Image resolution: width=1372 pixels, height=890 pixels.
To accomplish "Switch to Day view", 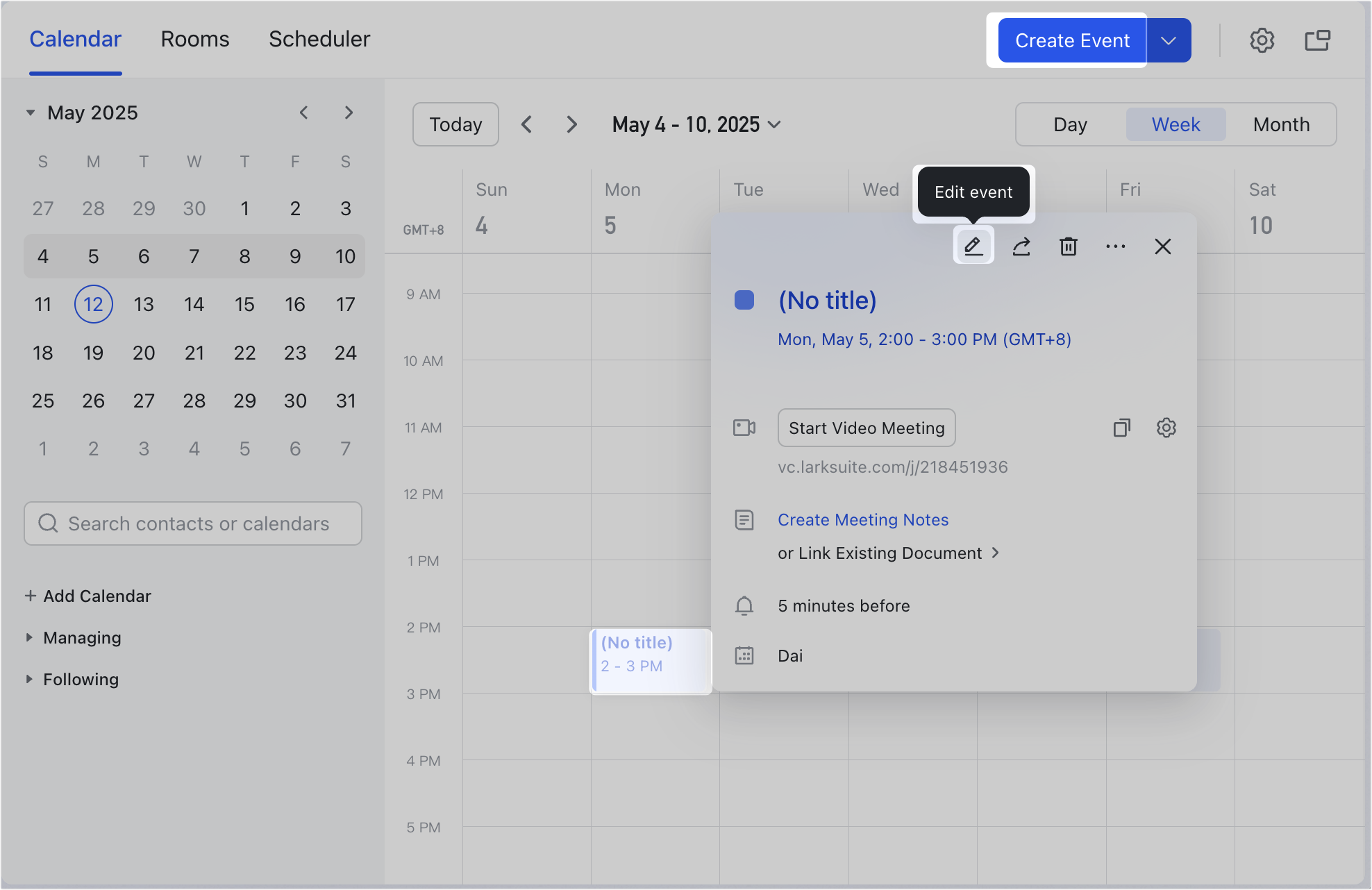I will pos(1070,124).
